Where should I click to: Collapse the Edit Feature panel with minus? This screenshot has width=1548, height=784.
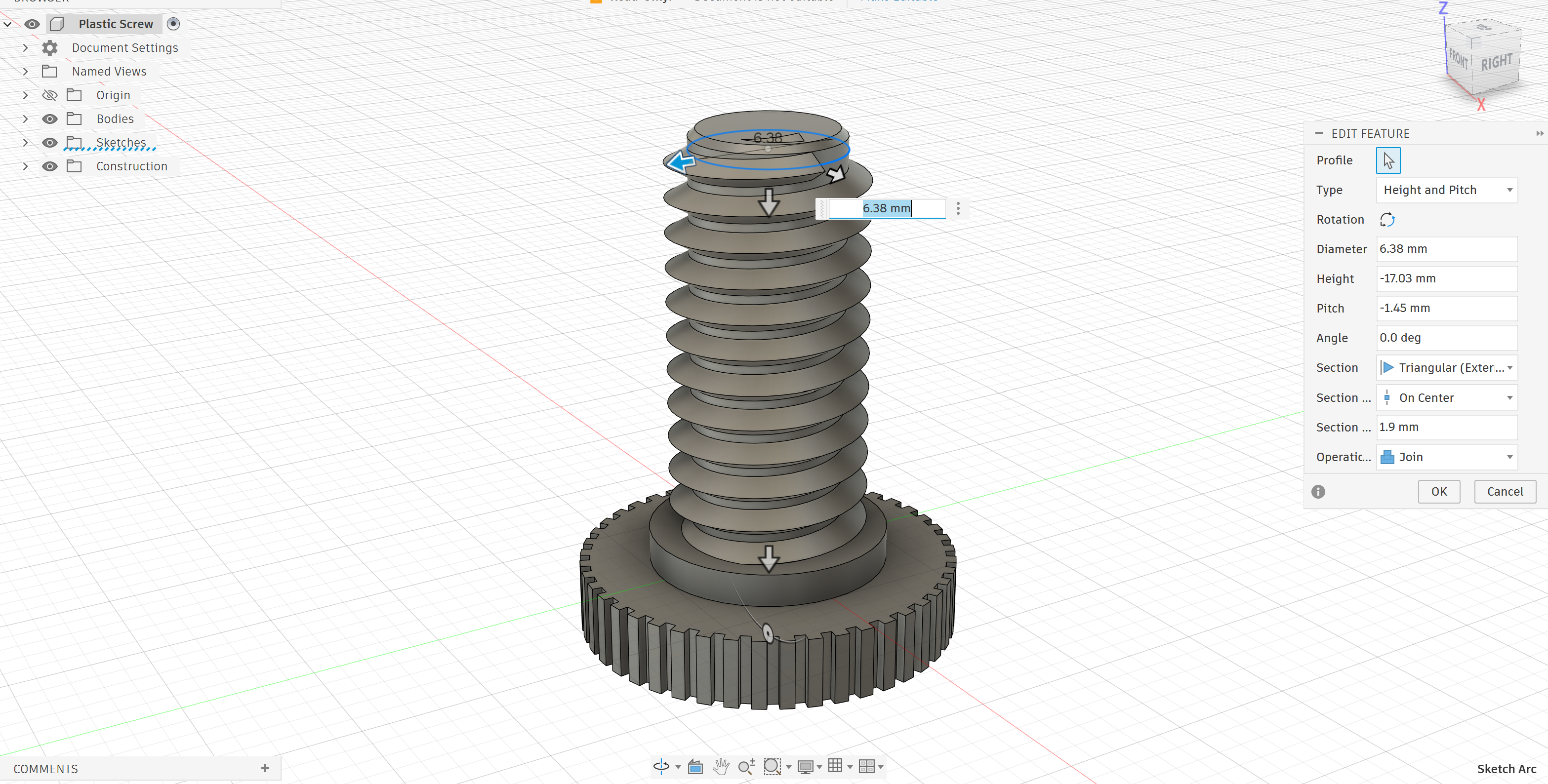click(1319, 133)
